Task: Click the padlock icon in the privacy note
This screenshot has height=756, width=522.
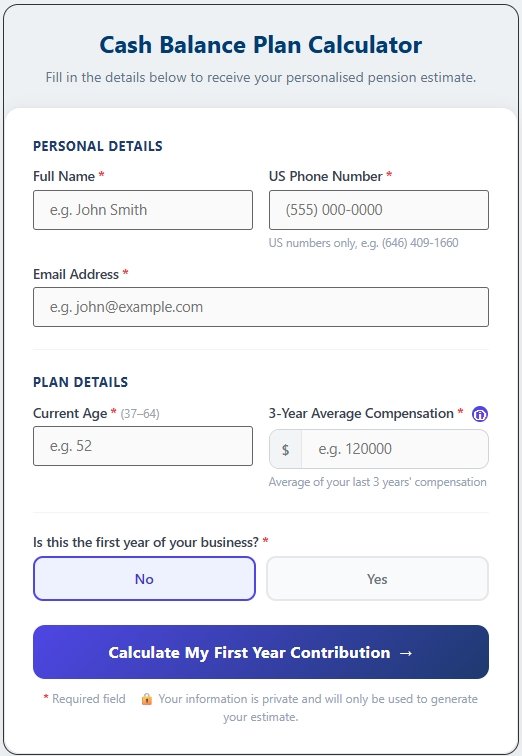Action: (147, 699)
